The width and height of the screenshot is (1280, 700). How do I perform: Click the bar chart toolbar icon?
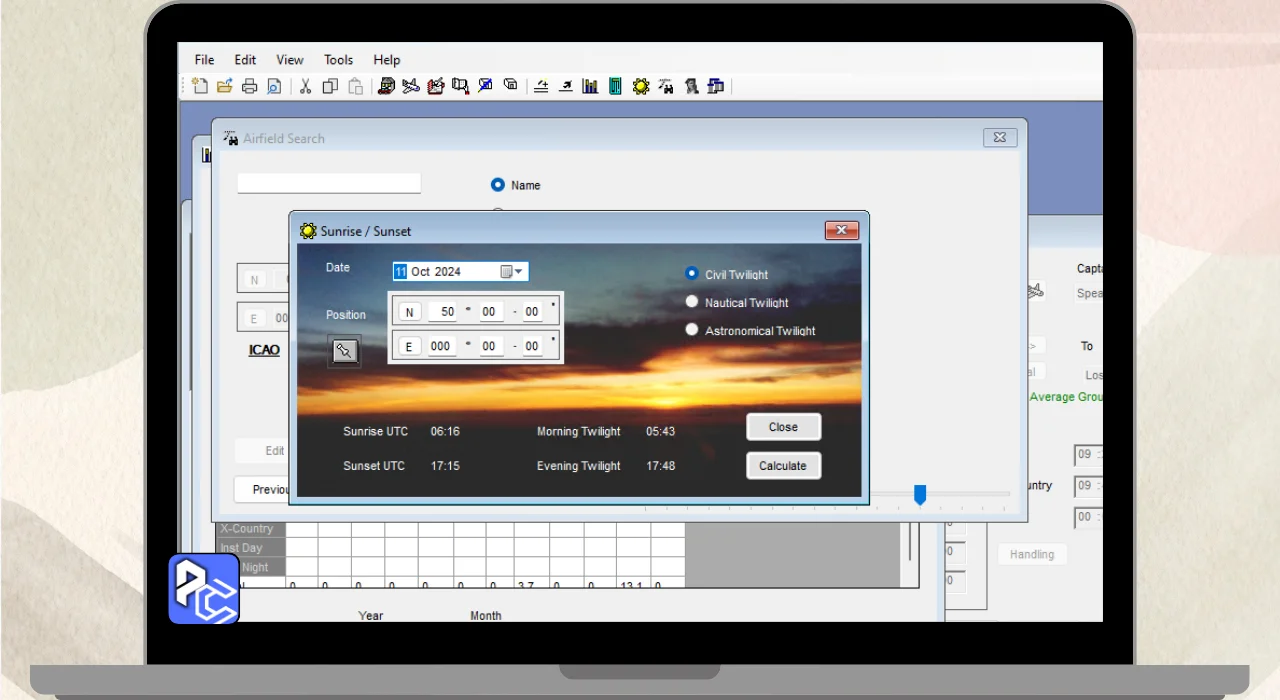(x=591, y=86)
